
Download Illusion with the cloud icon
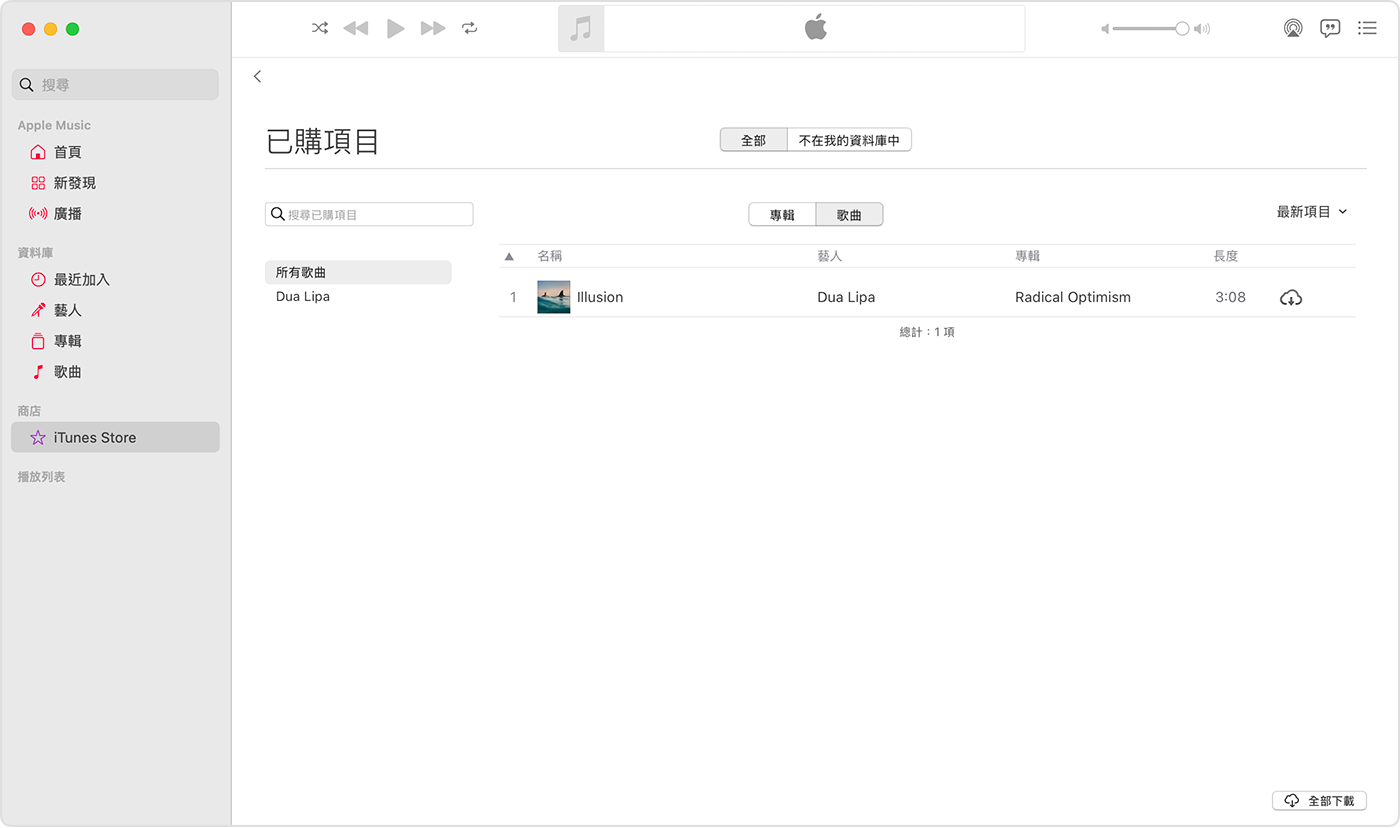(1291, 298)
